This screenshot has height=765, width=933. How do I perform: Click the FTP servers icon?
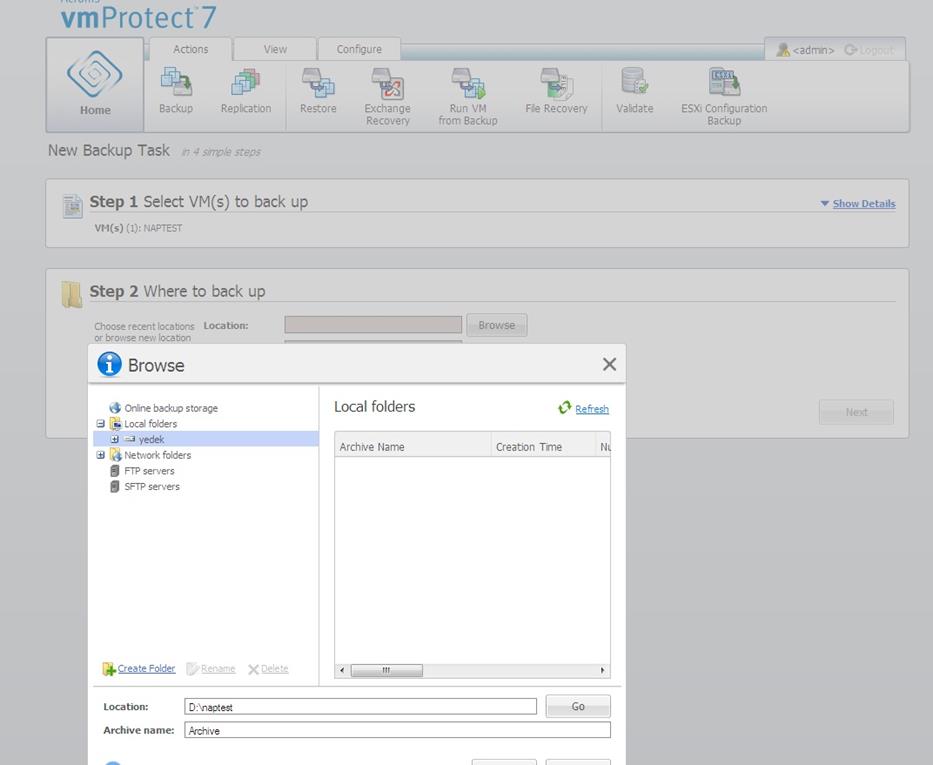pyautogui.click(x=115, y=471)
